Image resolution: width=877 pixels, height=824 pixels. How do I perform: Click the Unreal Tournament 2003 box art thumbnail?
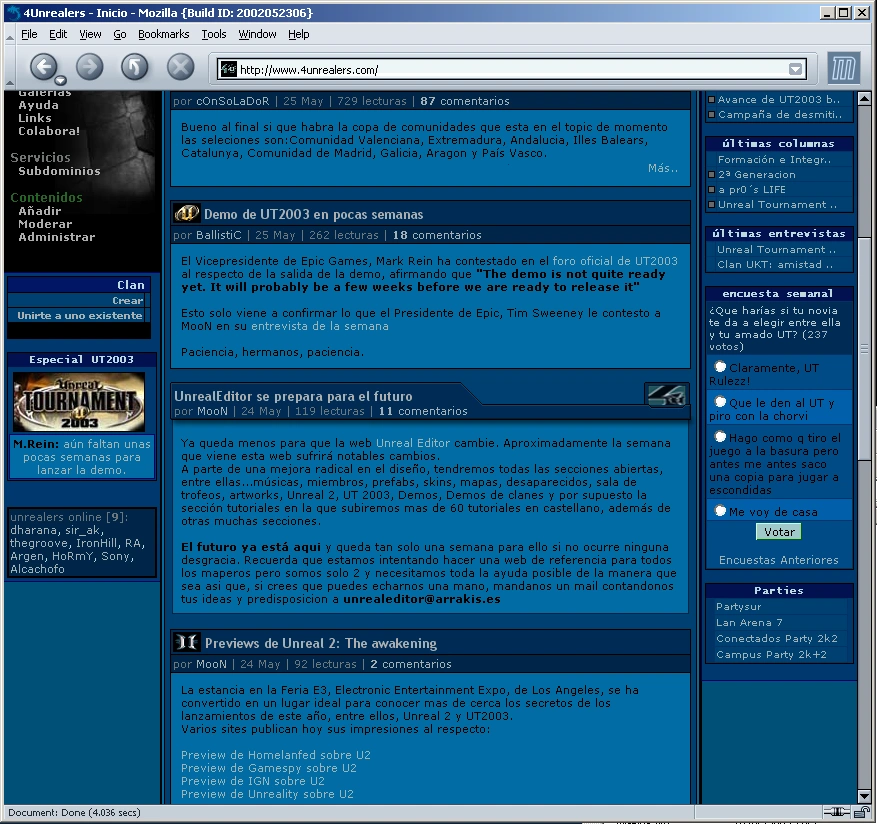coord(78,402)
